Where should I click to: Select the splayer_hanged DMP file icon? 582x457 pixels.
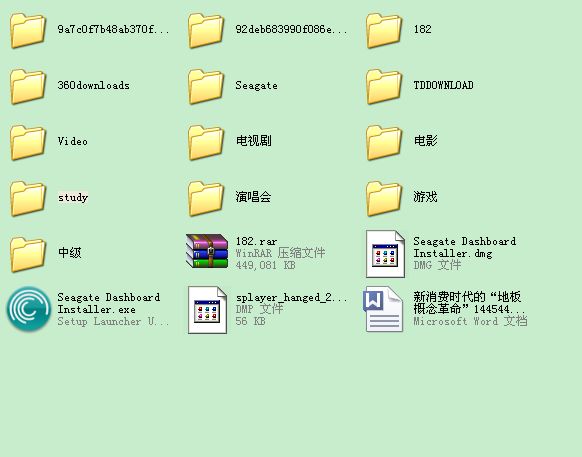coord(207,310)
